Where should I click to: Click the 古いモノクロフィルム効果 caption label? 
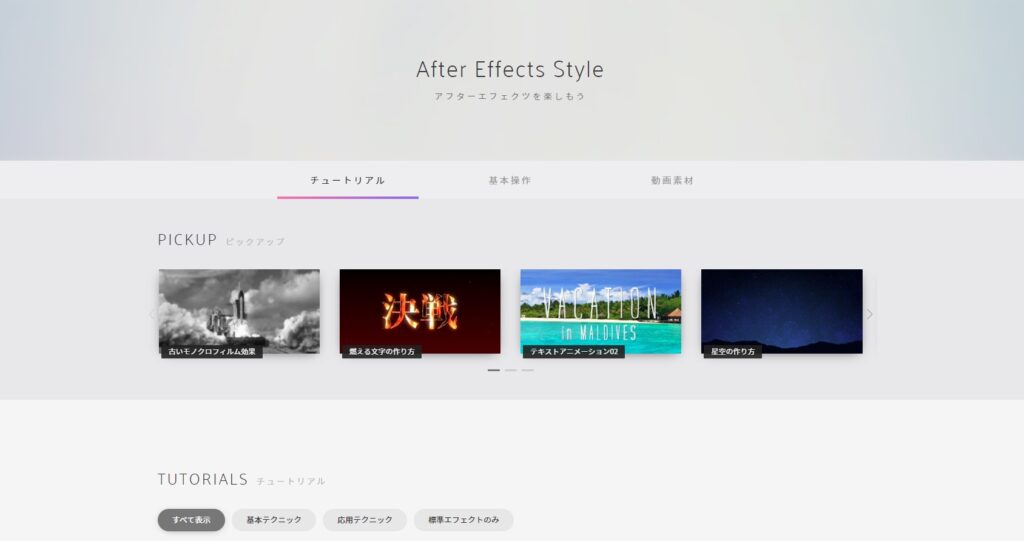click(212, 352)
